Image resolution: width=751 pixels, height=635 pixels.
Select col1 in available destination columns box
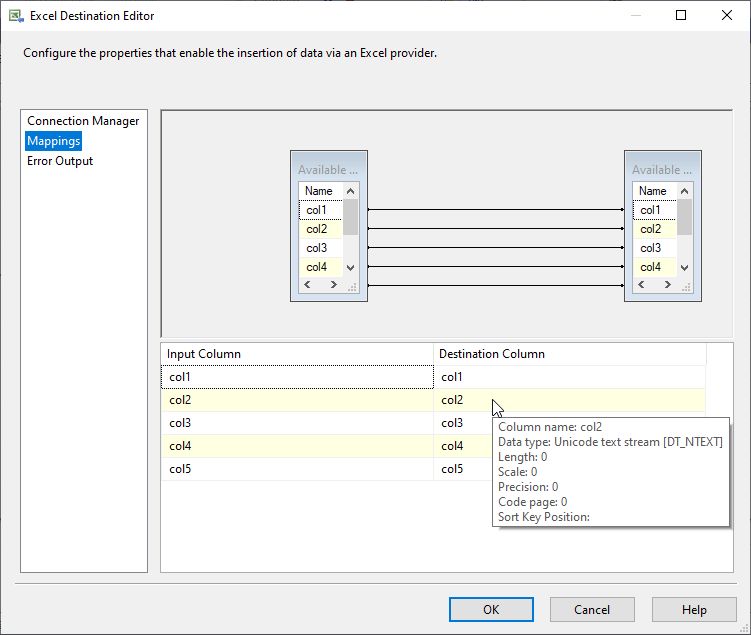pyautogui.click(x=654, y=210)
